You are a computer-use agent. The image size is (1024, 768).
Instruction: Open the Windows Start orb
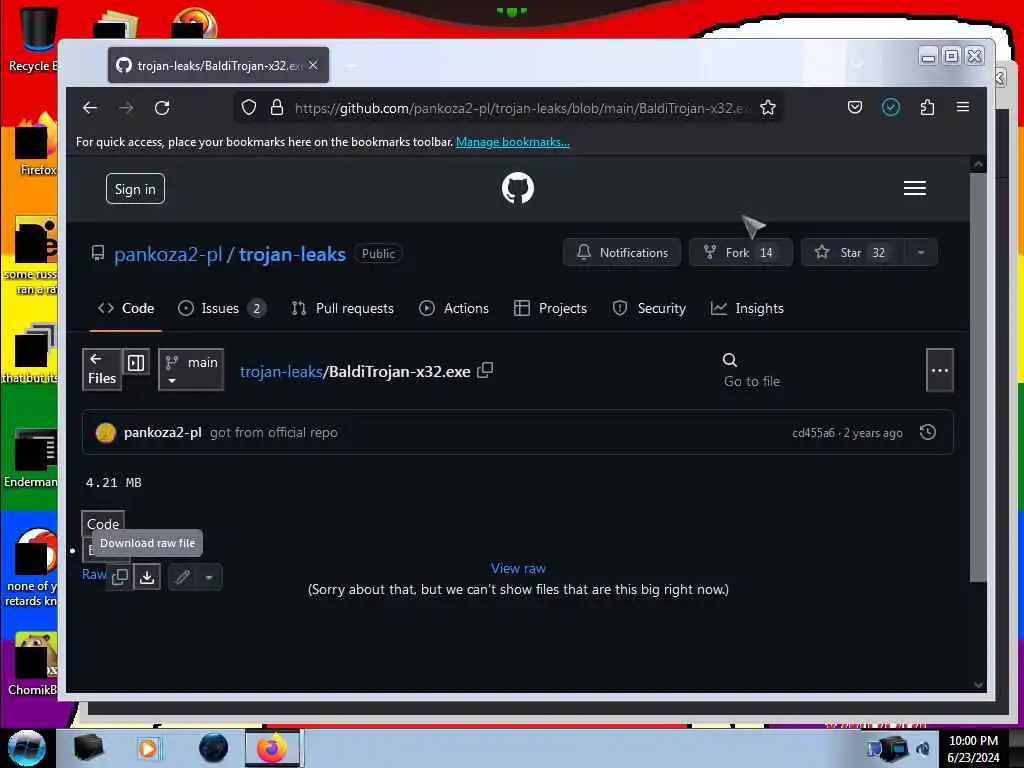click(x=27, y=748)
